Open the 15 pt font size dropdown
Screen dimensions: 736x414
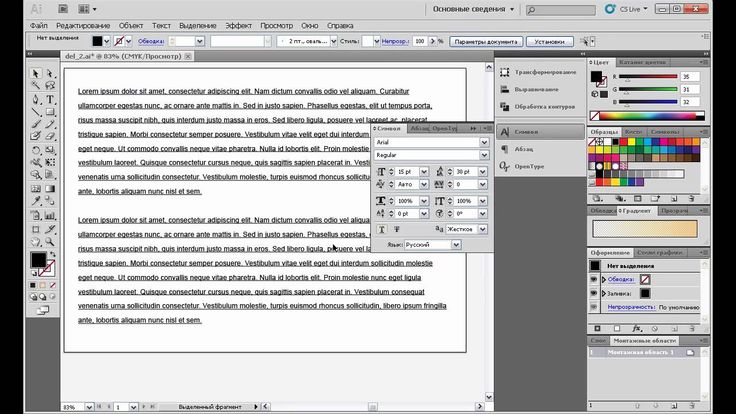tap(424, 172)
